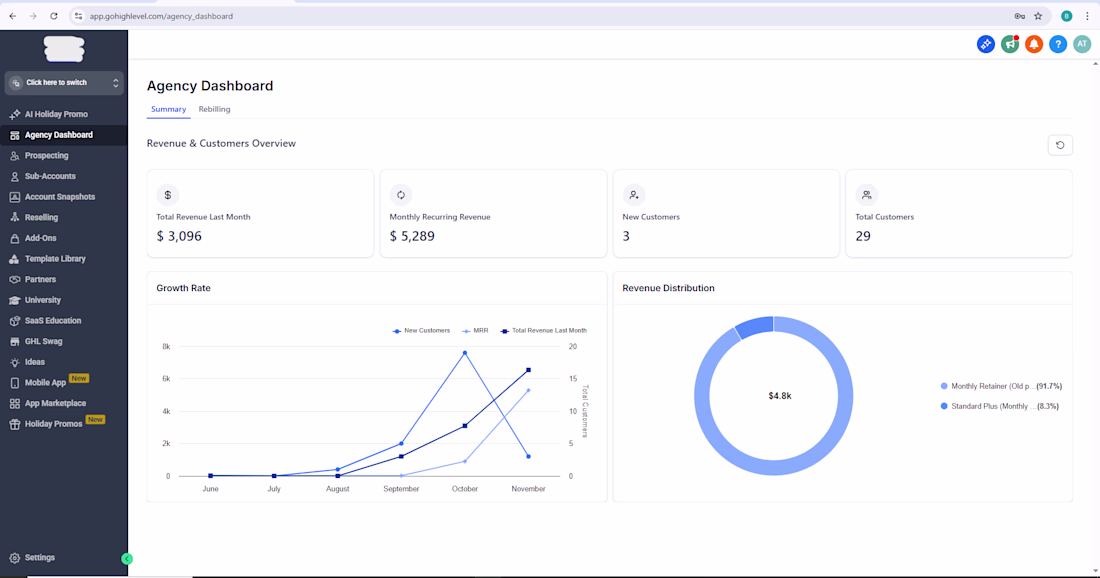This screenshot has height=578, width=1100.
Task: Click the Total Revenue Last Month card
Action: click(x=260, y=213)
